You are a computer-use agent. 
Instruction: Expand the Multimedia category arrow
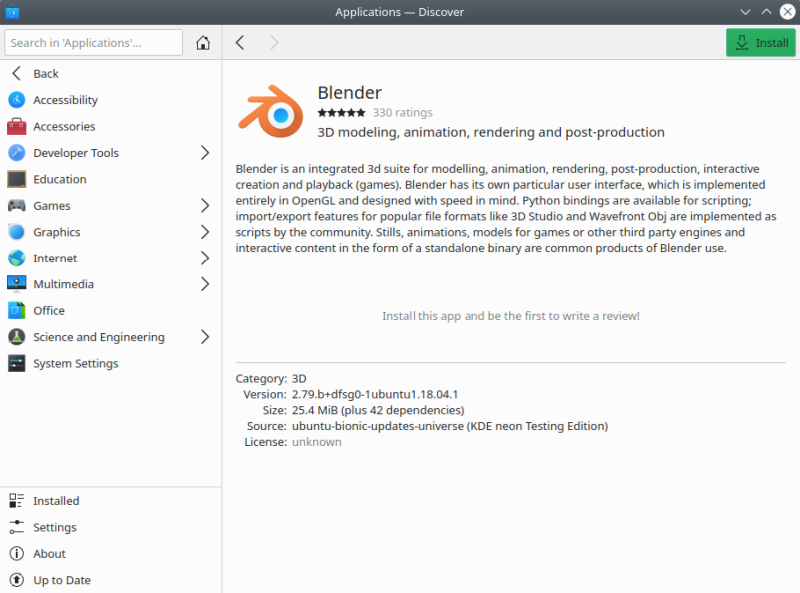click(x=205, y=284)
